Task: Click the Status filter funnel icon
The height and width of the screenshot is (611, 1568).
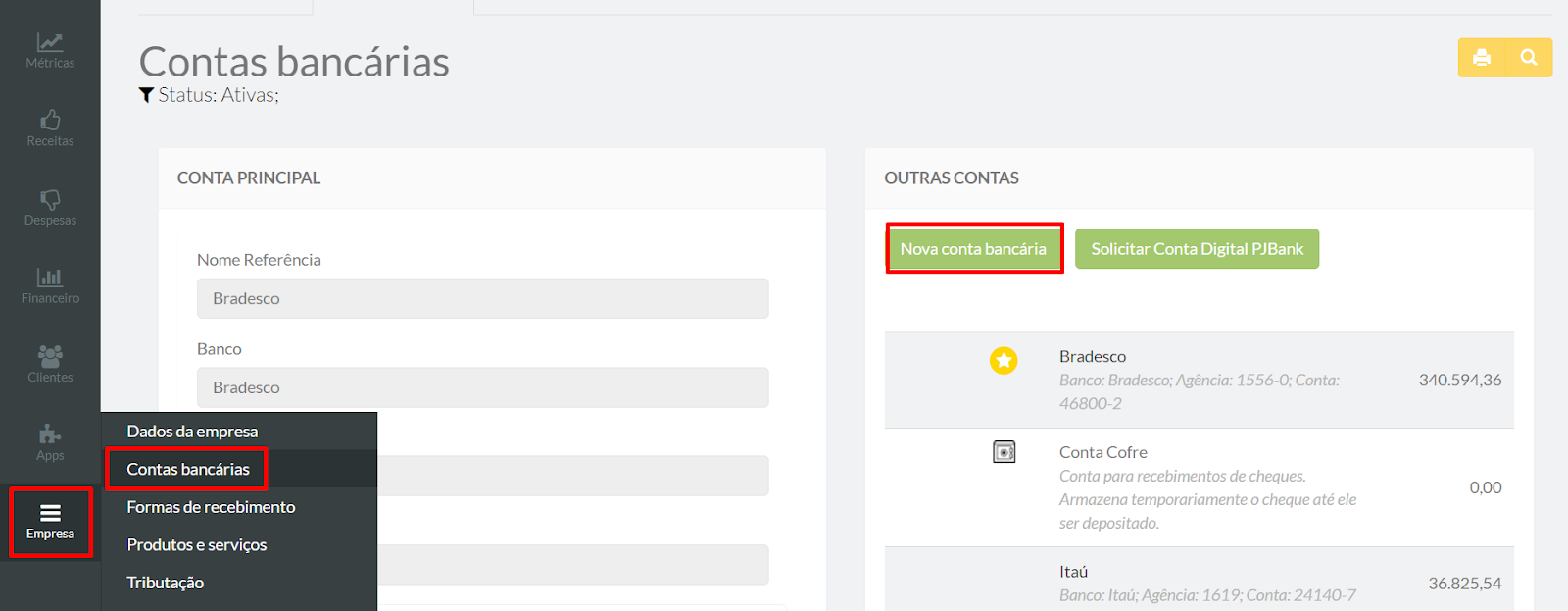Action: click(x=146, y=95)
